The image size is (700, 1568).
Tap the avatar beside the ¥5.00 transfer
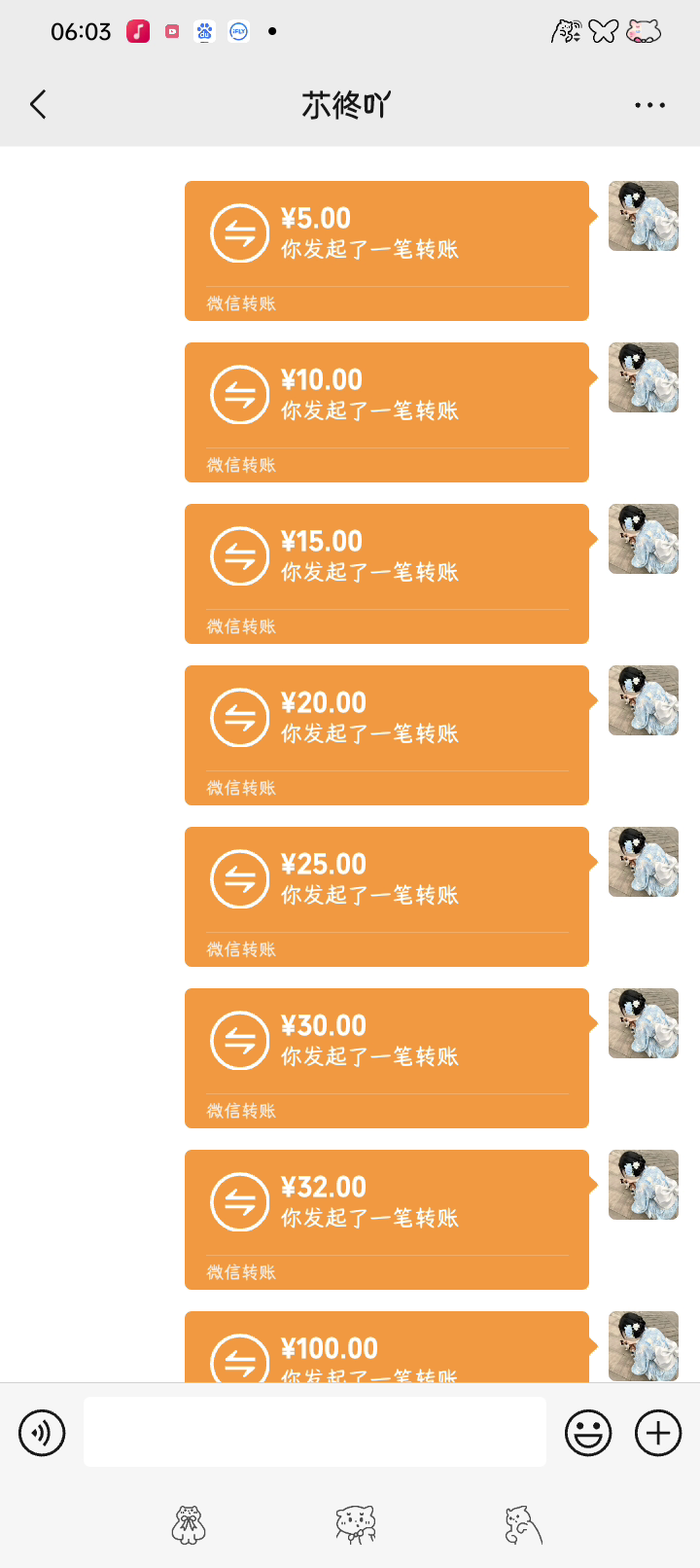pyautogui.click(x=644, y=216)
